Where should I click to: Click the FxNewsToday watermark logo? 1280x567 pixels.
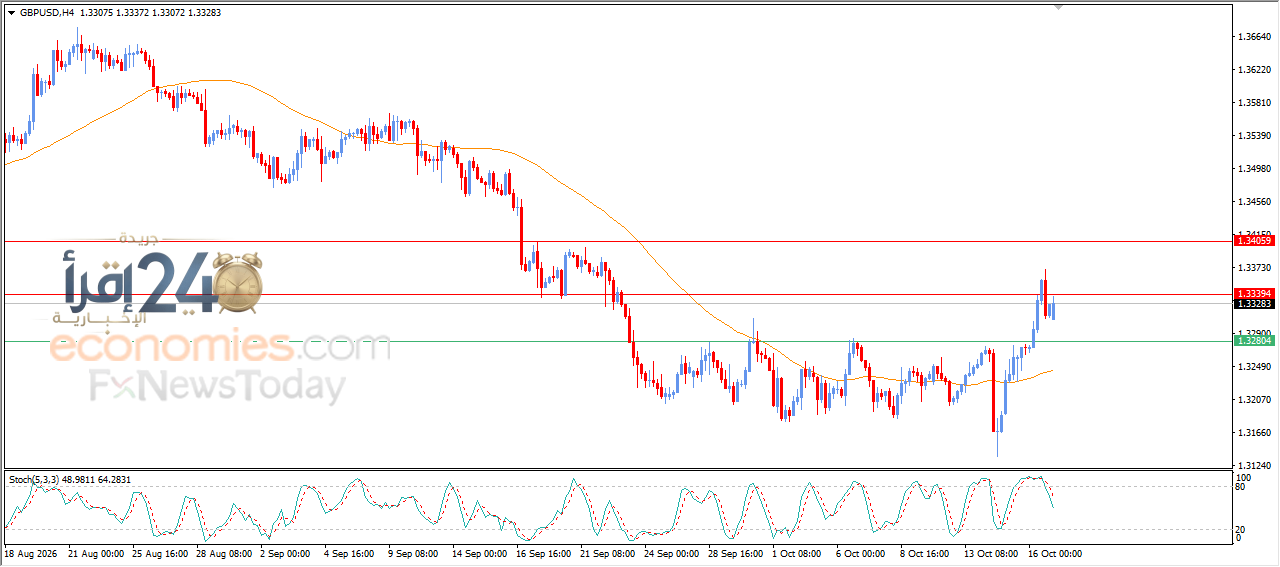[218, 385]
